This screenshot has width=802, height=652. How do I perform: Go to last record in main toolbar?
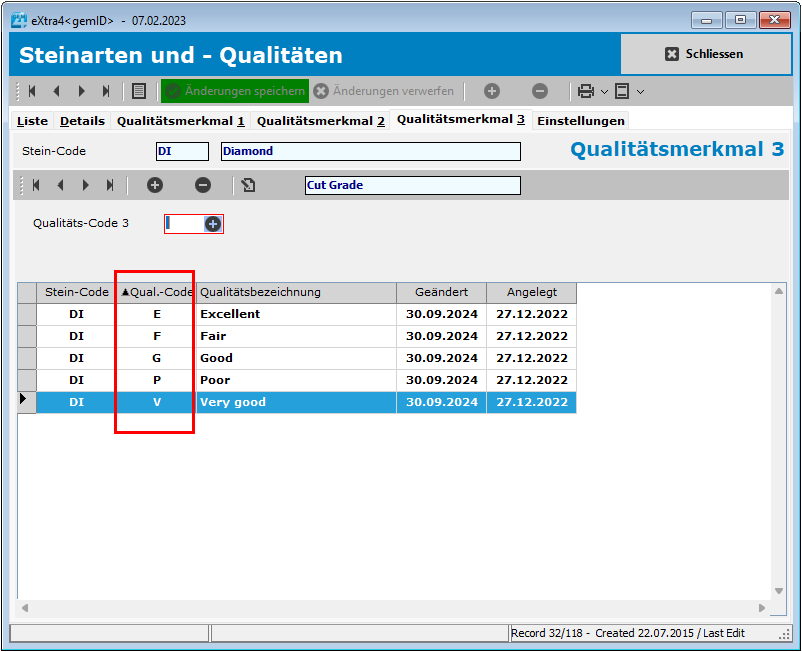pos(106,91)
